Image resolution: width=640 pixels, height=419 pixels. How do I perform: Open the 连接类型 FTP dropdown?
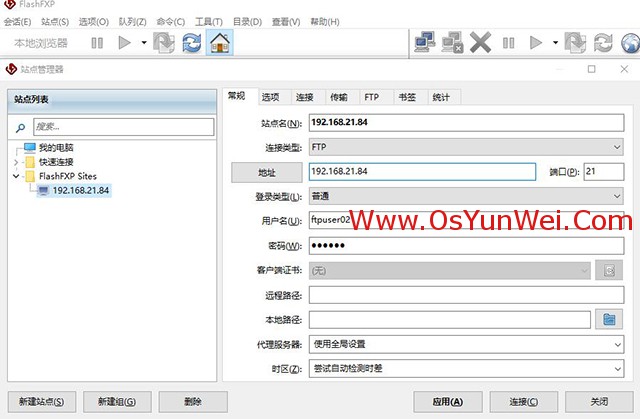[466, 147]
